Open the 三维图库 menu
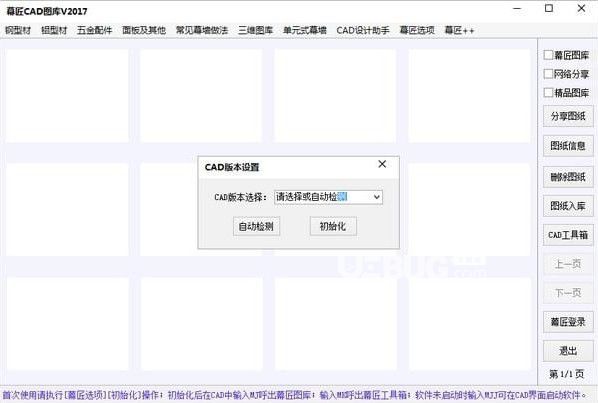598x403 pixels. (256, 30)
